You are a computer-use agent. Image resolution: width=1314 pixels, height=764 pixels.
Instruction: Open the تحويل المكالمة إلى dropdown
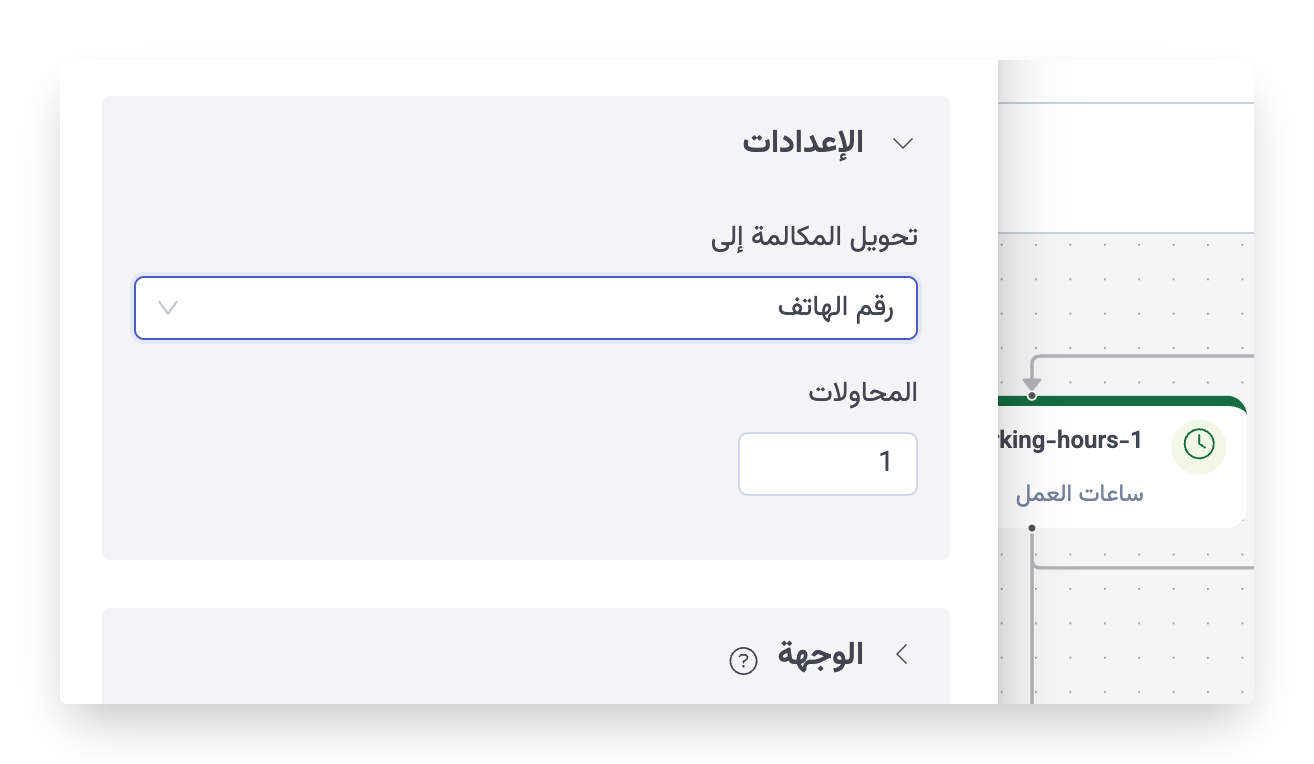tap(526, 308)
